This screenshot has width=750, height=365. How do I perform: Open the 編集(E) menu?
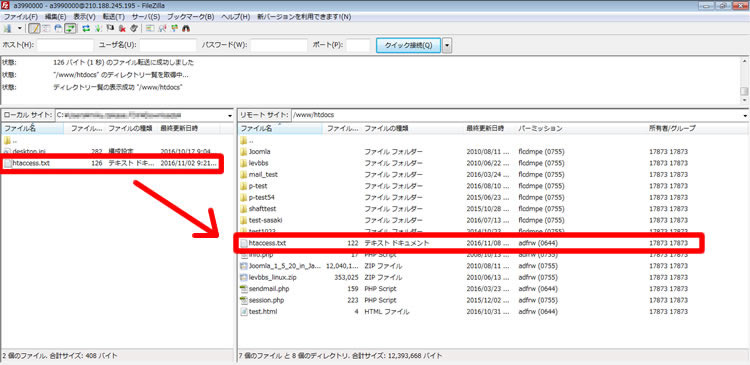click(55, 17)
